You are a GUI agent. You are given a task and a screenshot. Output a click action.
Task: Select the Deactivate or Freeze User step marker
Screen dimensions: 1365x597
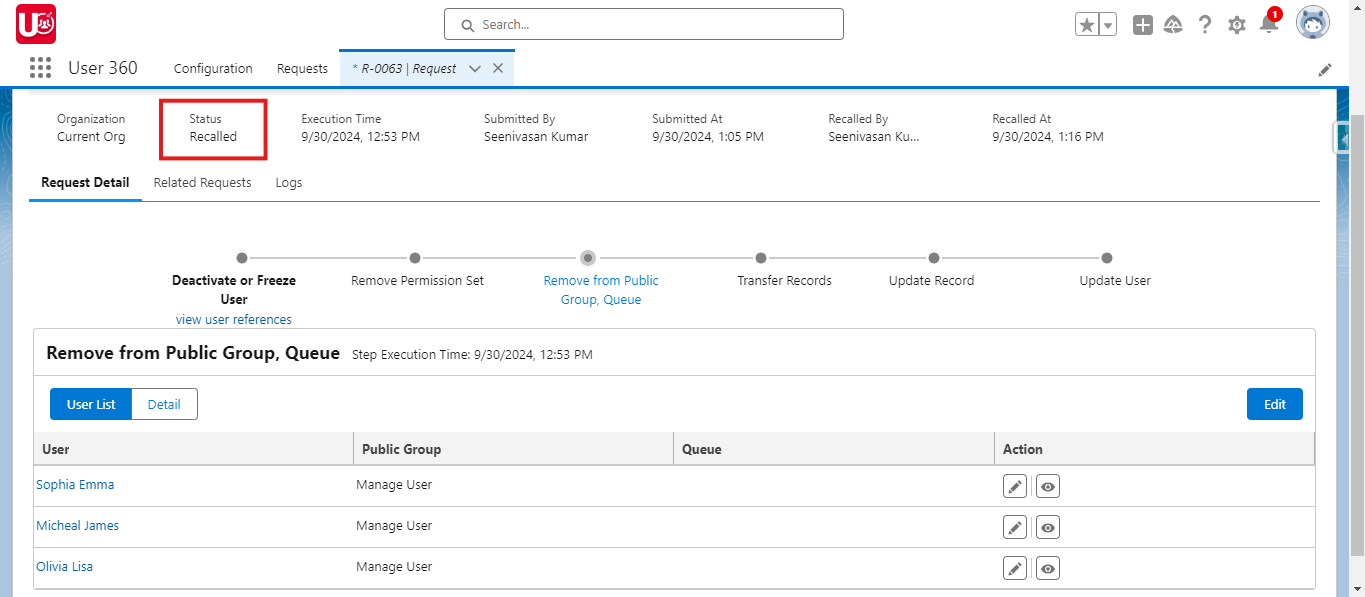[242, 258]
